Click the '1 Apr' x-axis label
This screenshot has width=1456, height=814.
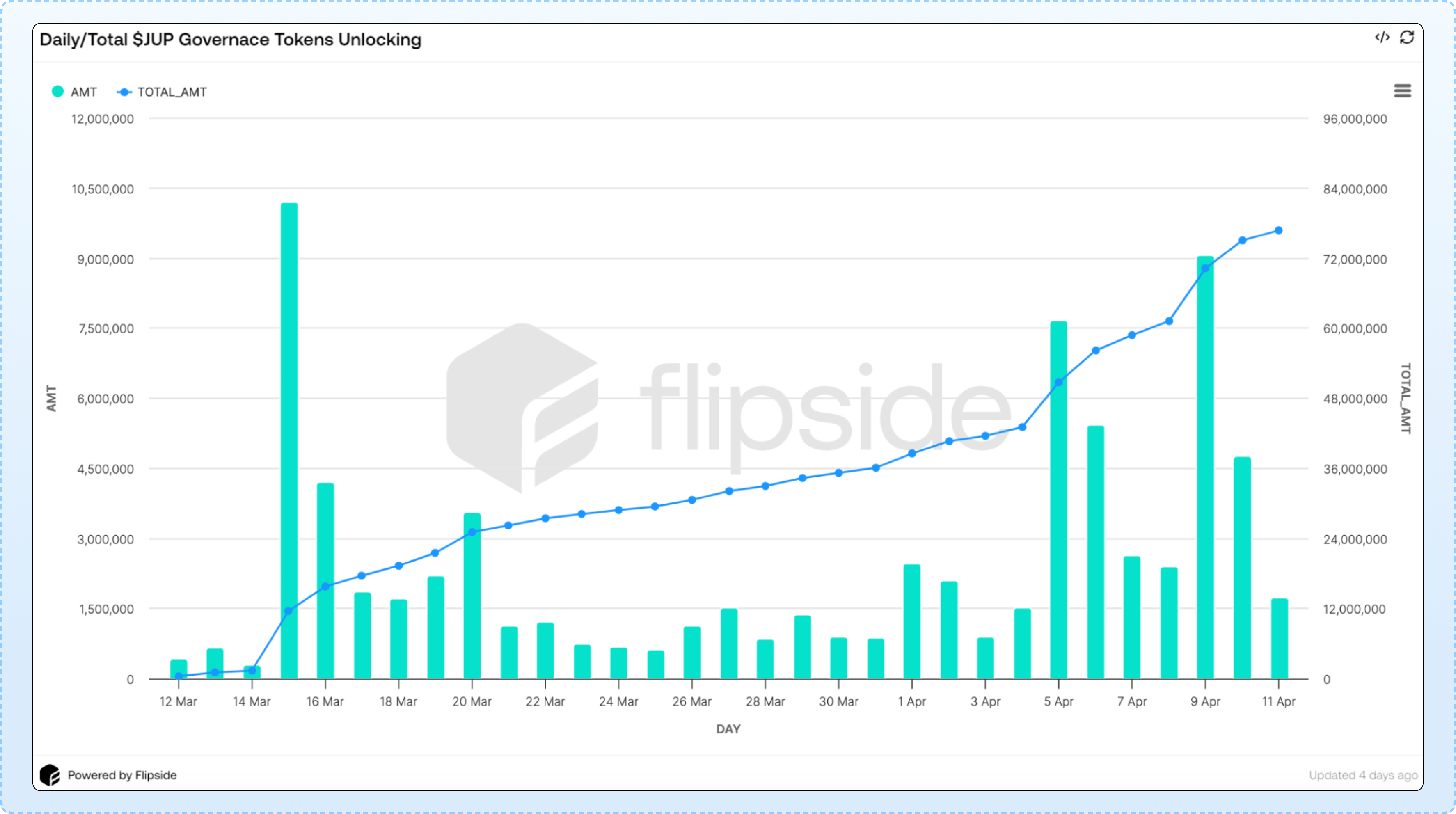[912, 702]
